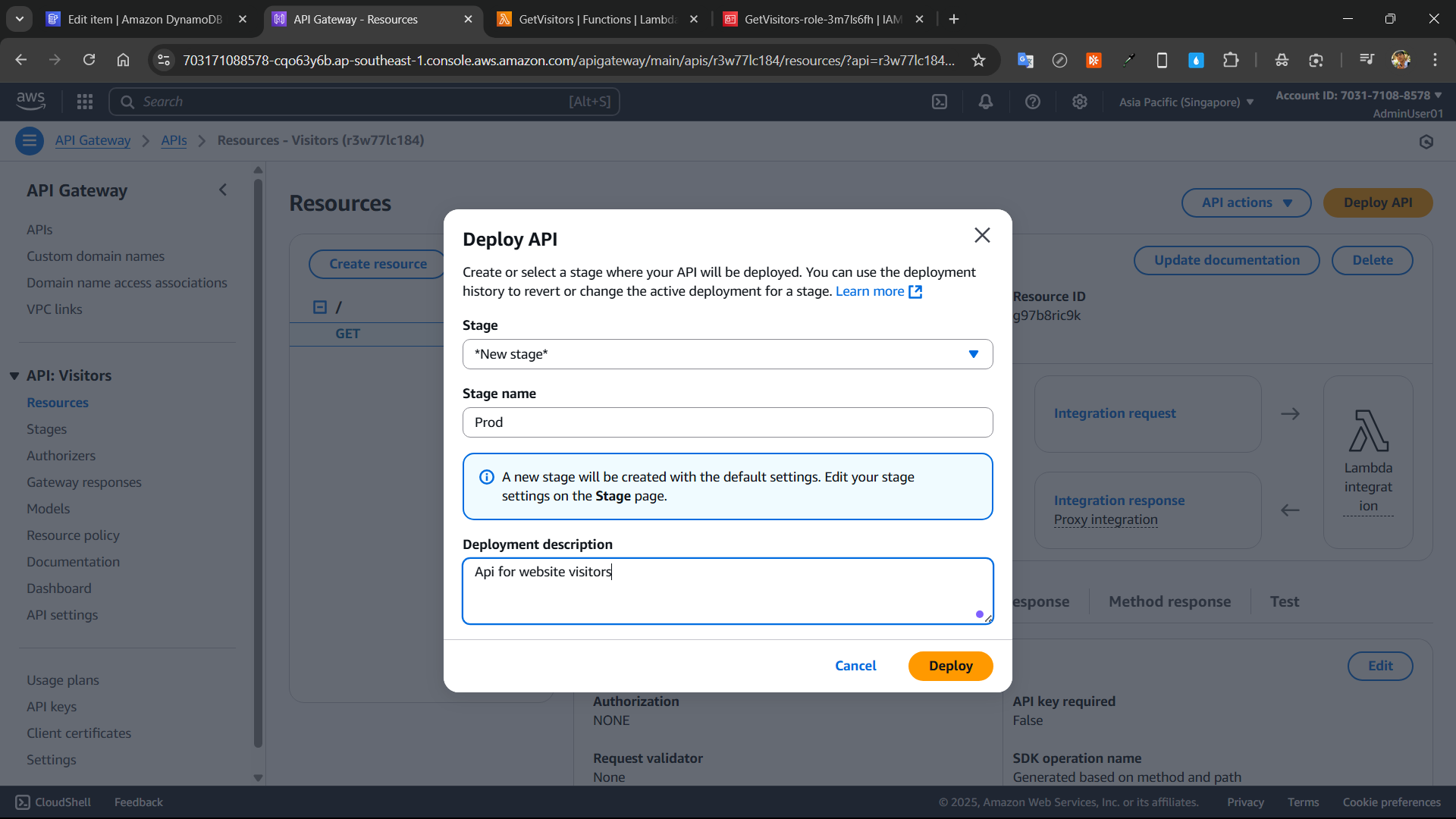Open the browser three-dot menu
This screenshot has height=819, width=1456.
1435,60
